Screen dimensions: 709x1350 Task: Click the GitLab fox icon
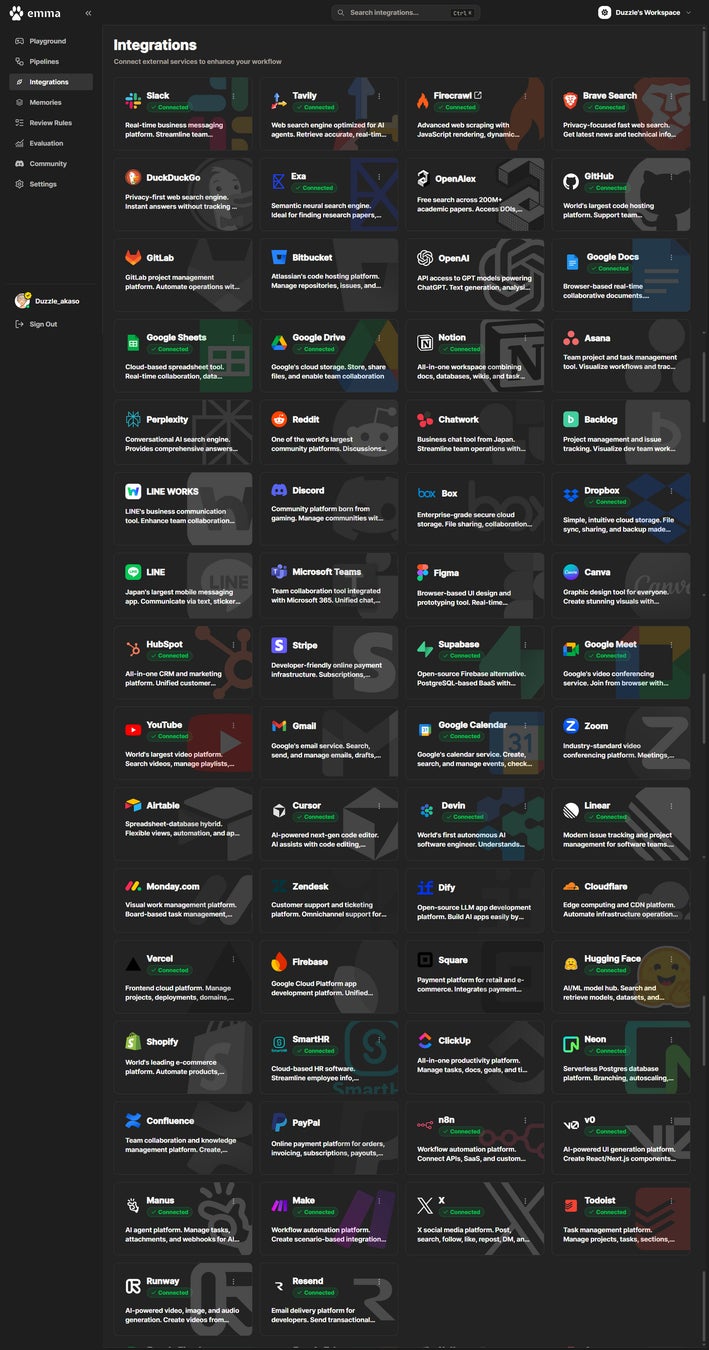click(x=133, y=258)
